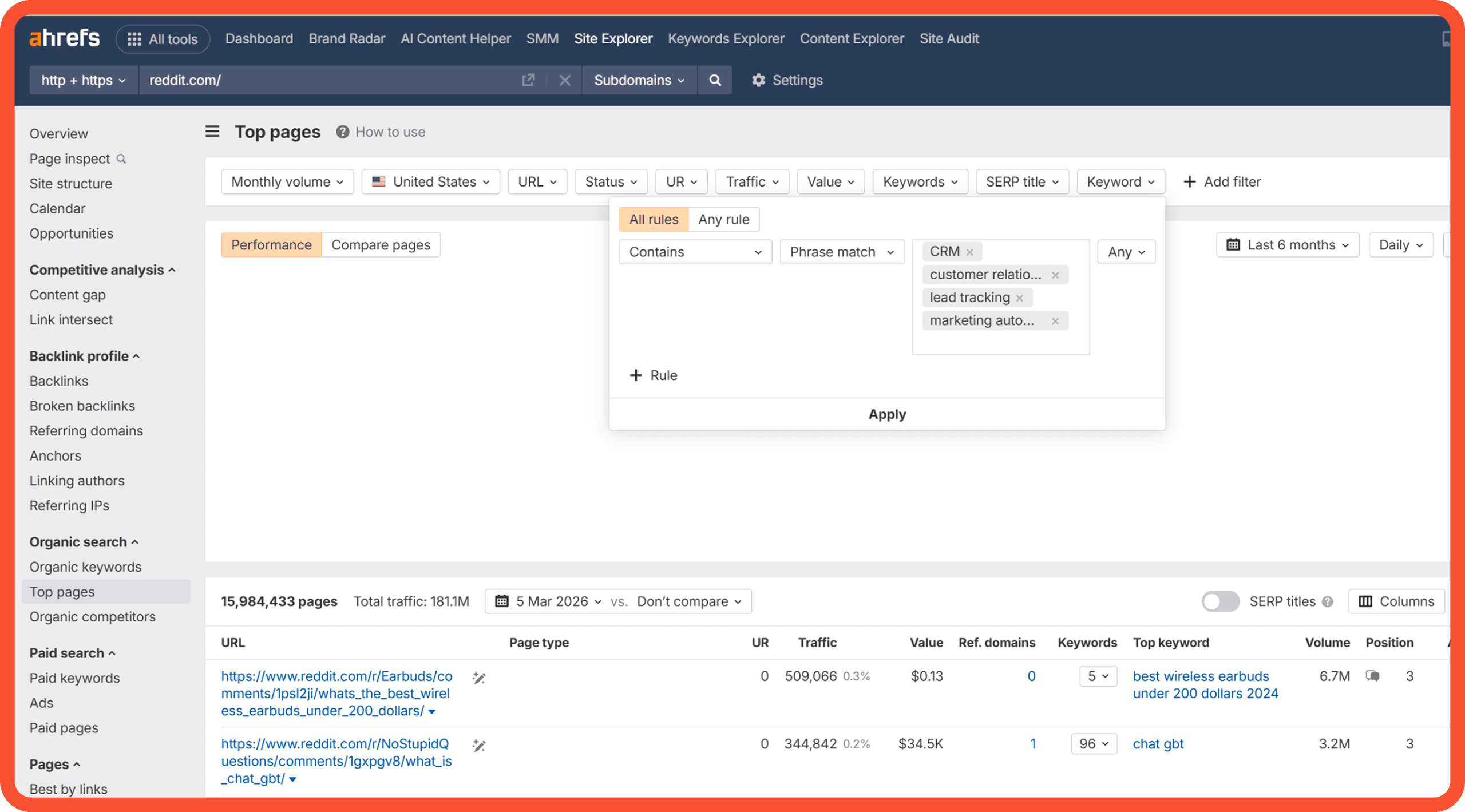Click the plus icon to add a Rule
The width and height of the screenshot is (1465, 812).
[635, 375]
